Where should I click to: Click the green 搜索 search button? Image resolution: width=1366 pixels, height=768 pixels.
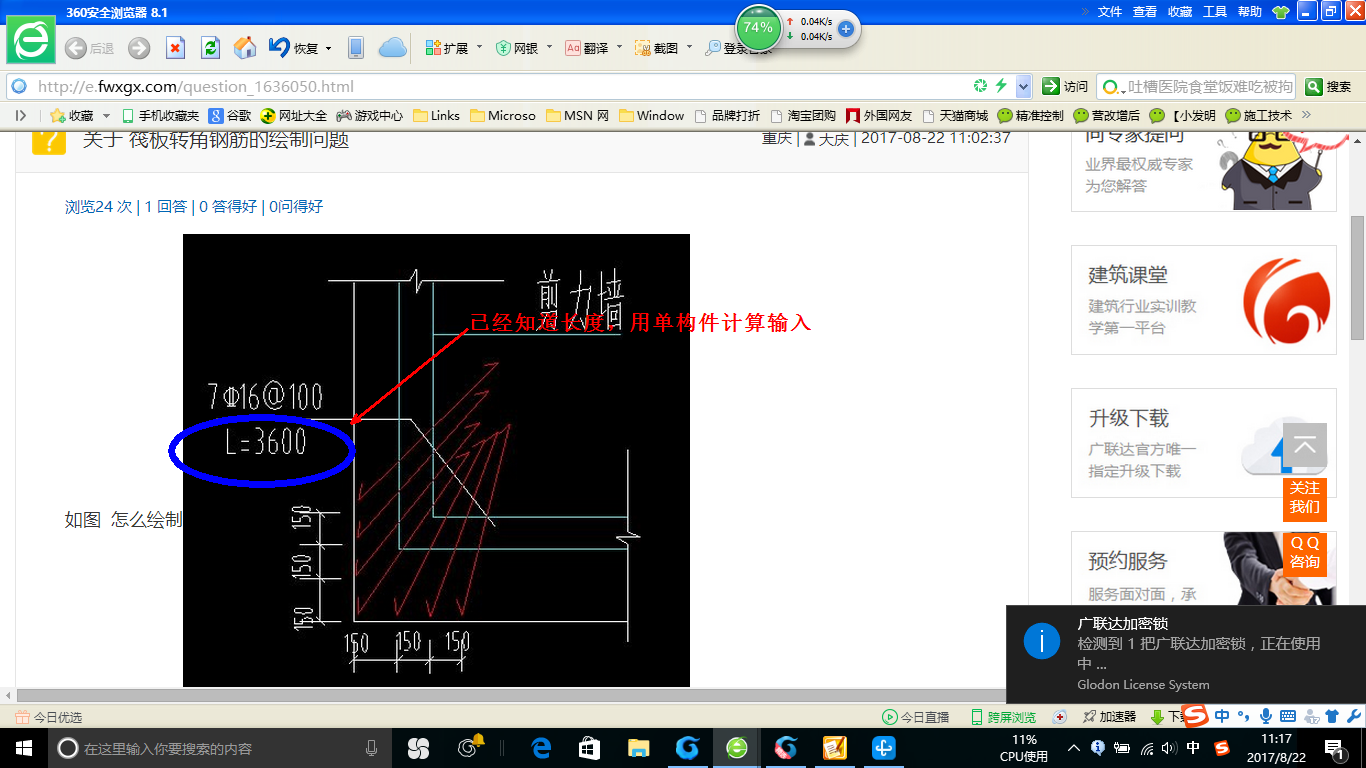(1329, 86)
